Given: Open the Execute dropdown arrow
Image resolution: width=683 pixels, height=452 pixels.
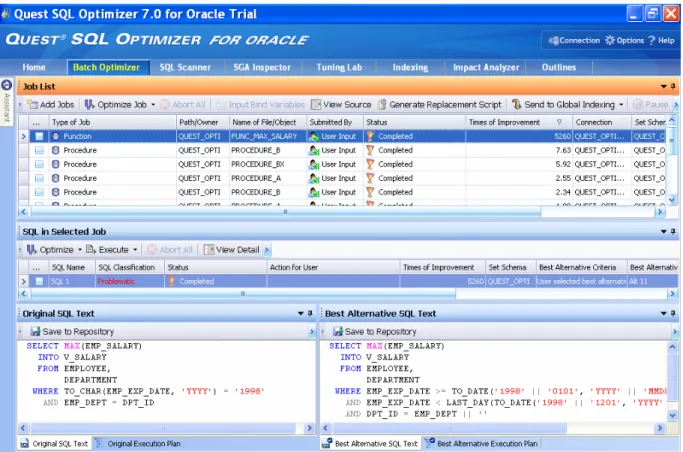Looking at the screenshot, I should [135, 250].
